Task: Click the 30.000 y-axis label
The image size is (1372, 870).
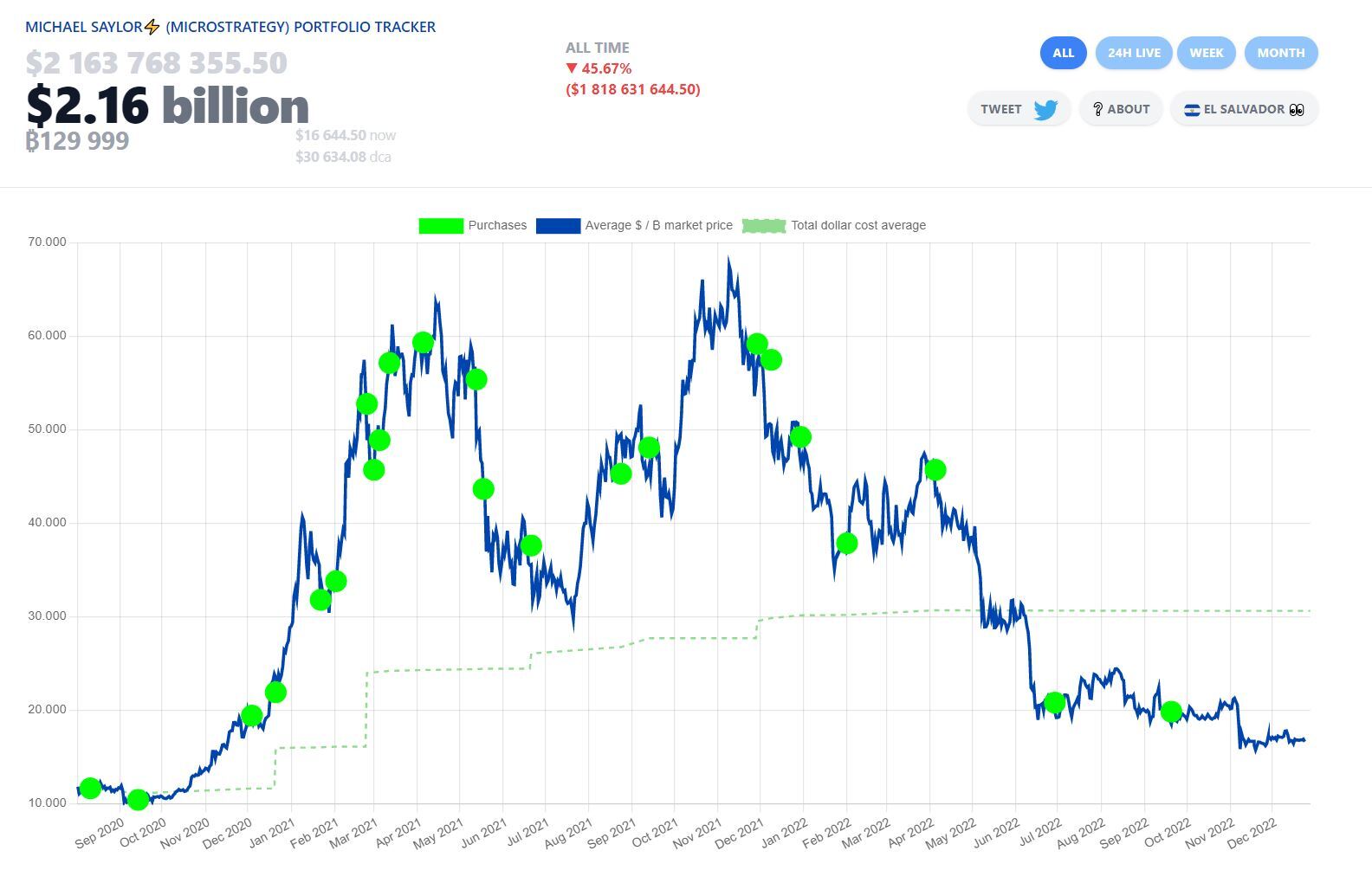Action: click(x=47, y=615)
